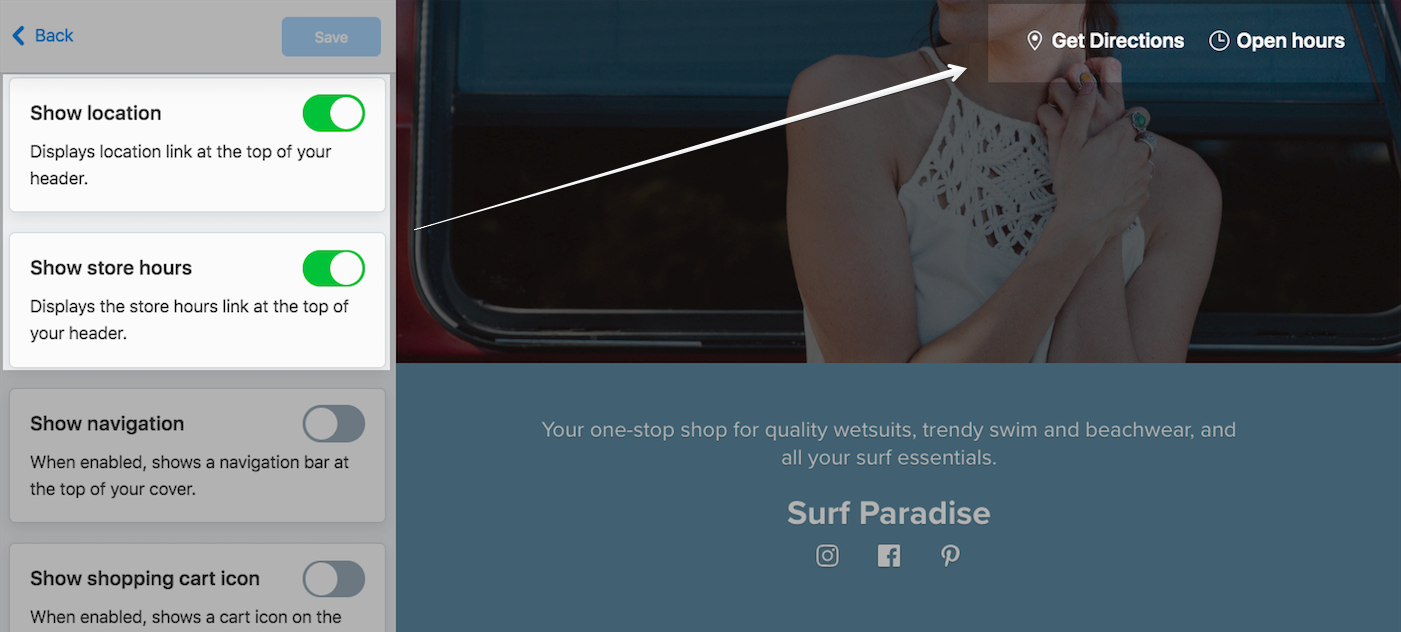Select the Show store hours settings card
Image resolution: width=1401 pixels, height=632 pixels.
[x=197, y=300]
